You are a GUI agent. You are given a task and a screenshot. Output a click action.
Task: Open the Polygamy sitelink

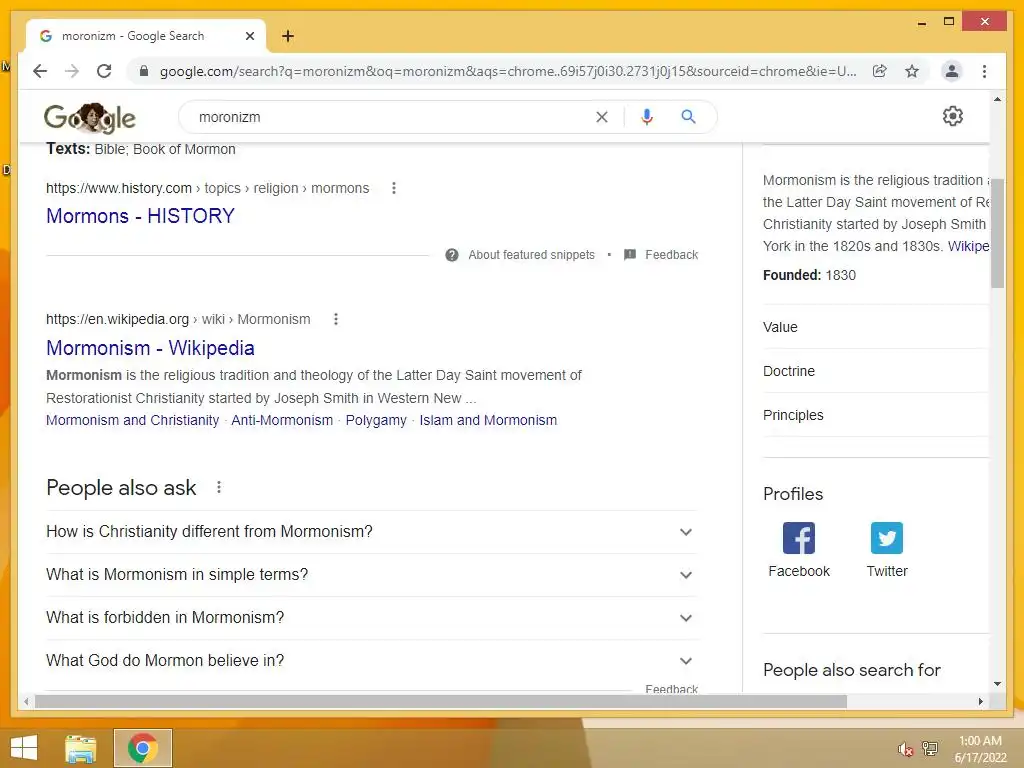click(376, 420)
